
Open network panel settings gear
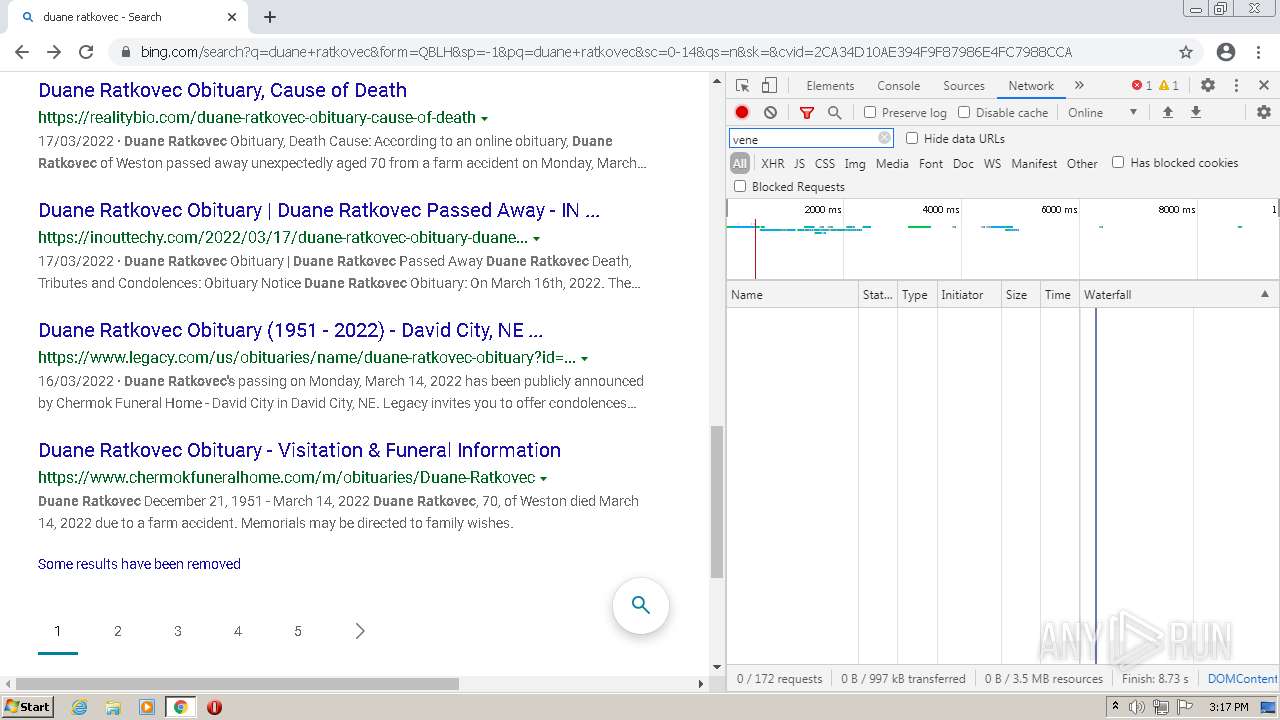point(1264,113)
